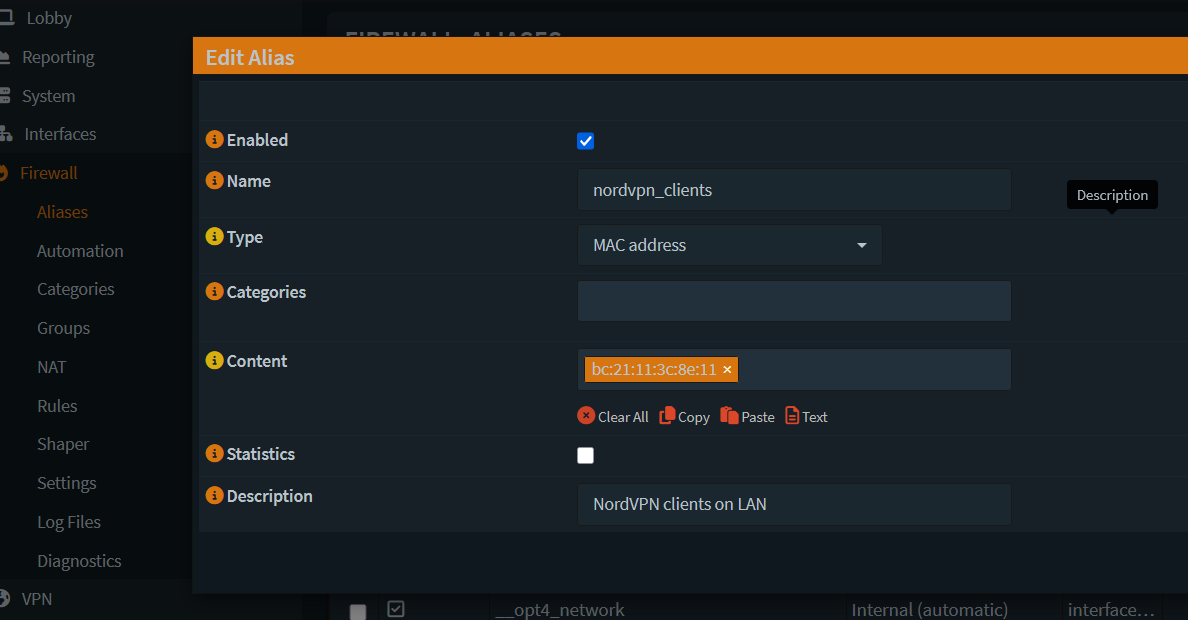Click the Name field containing nordvpn_clients
The width and height of the screenshot is (1188, 620).
794,190
